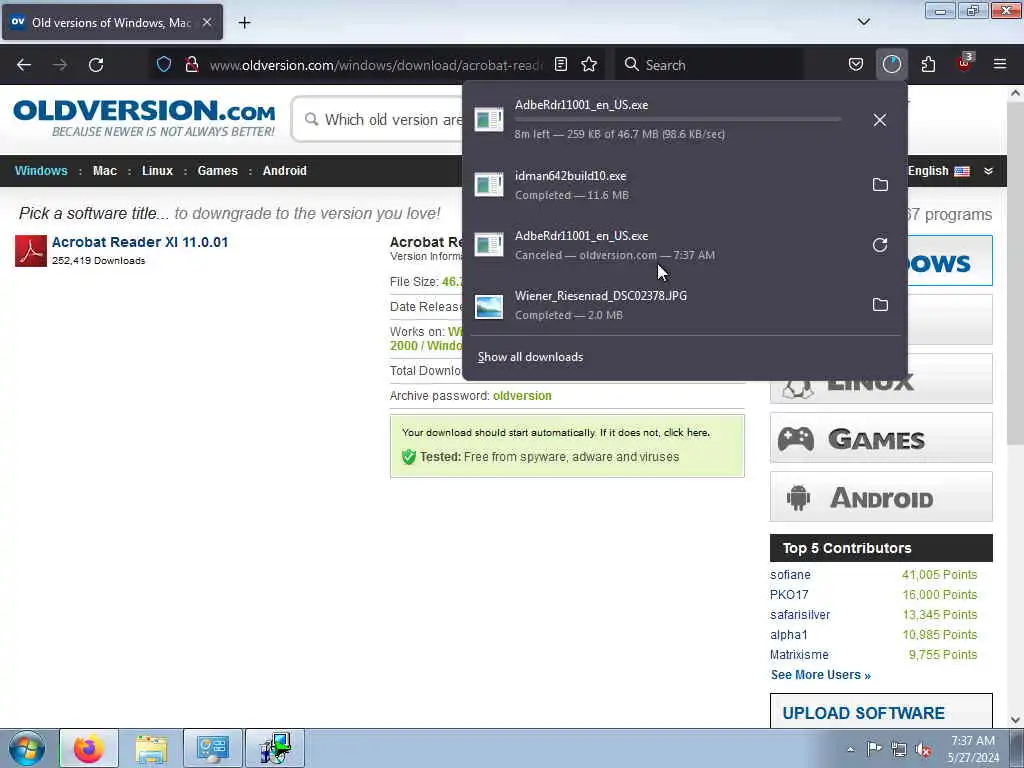The image size is (1024, 768).
Task: Close the Old versions of Windows tab
Action: (206, 22)
